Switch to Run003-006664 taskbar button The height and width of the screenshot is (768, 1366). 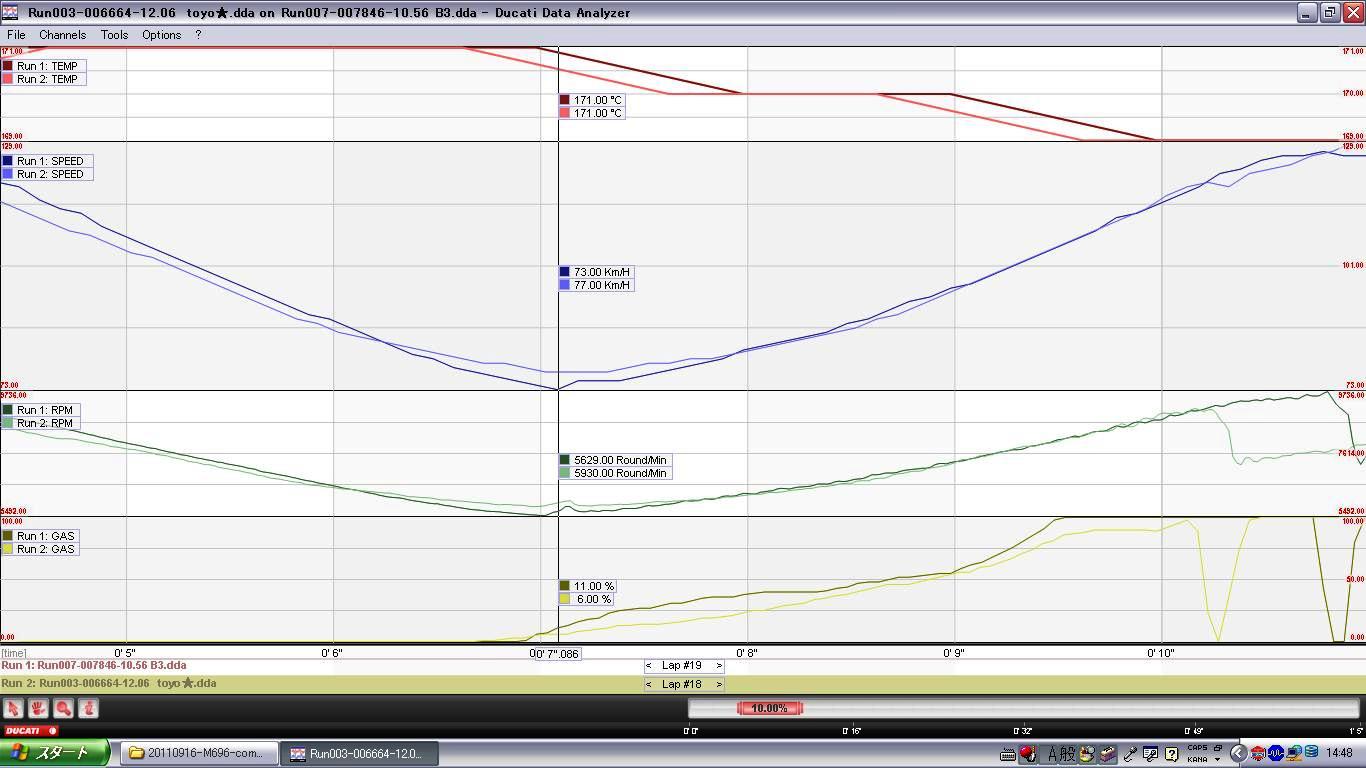tap(357, 754)
